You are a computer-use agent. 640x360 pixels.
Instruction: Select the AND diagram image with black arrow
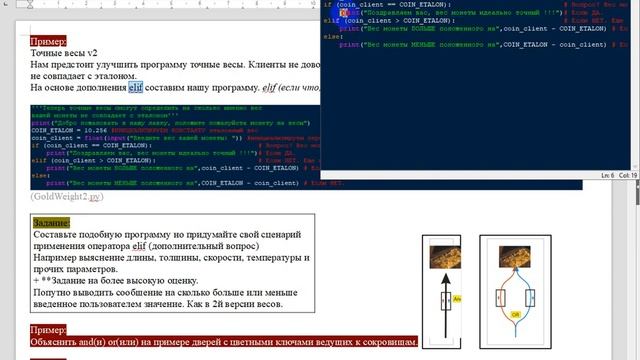[x=442, y=291]
